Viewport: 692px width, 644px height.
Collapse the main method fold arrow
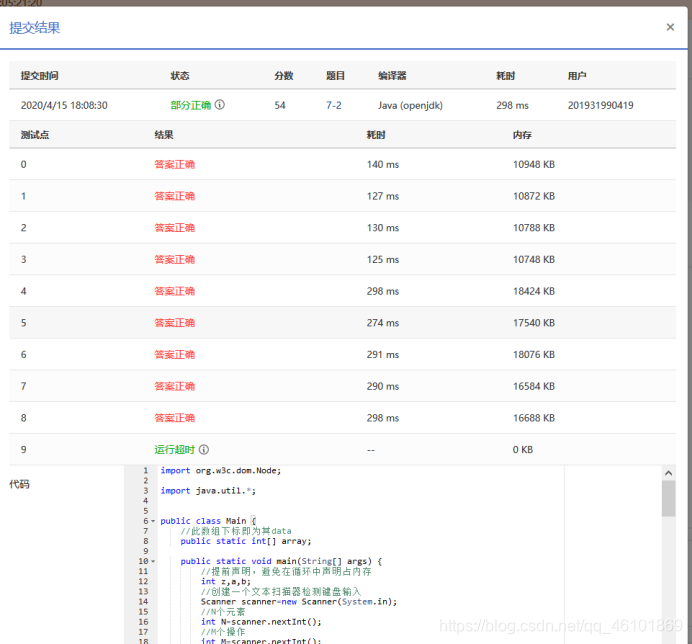153,561
